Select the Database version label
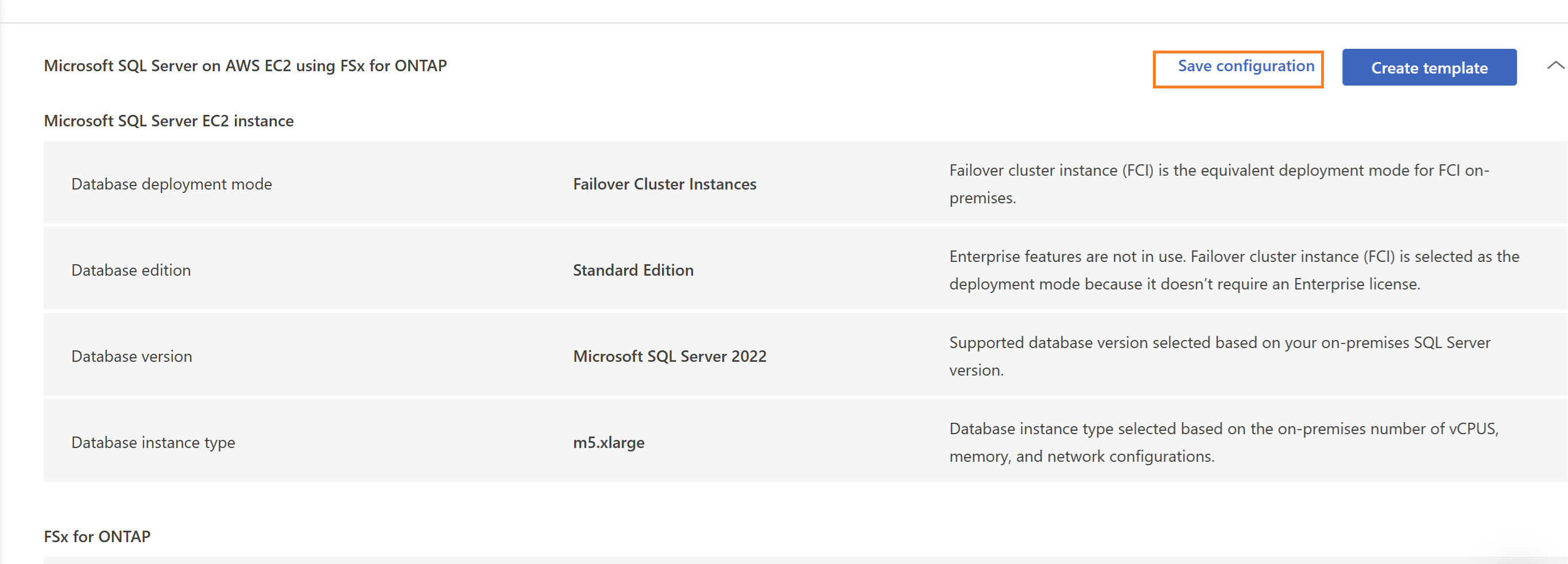 [131, 356]
